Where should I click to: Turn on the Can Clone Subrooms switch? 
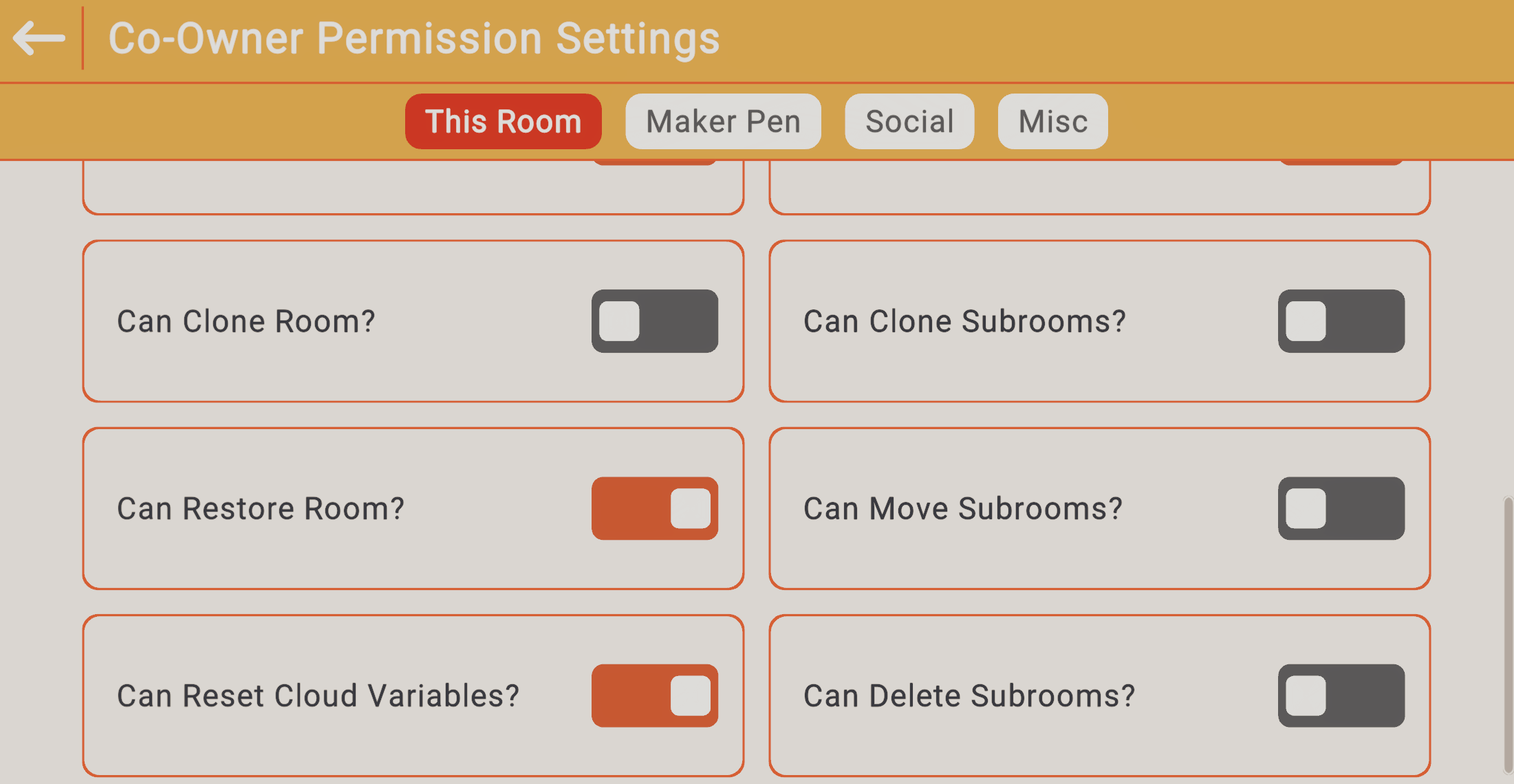(1341, 321)
